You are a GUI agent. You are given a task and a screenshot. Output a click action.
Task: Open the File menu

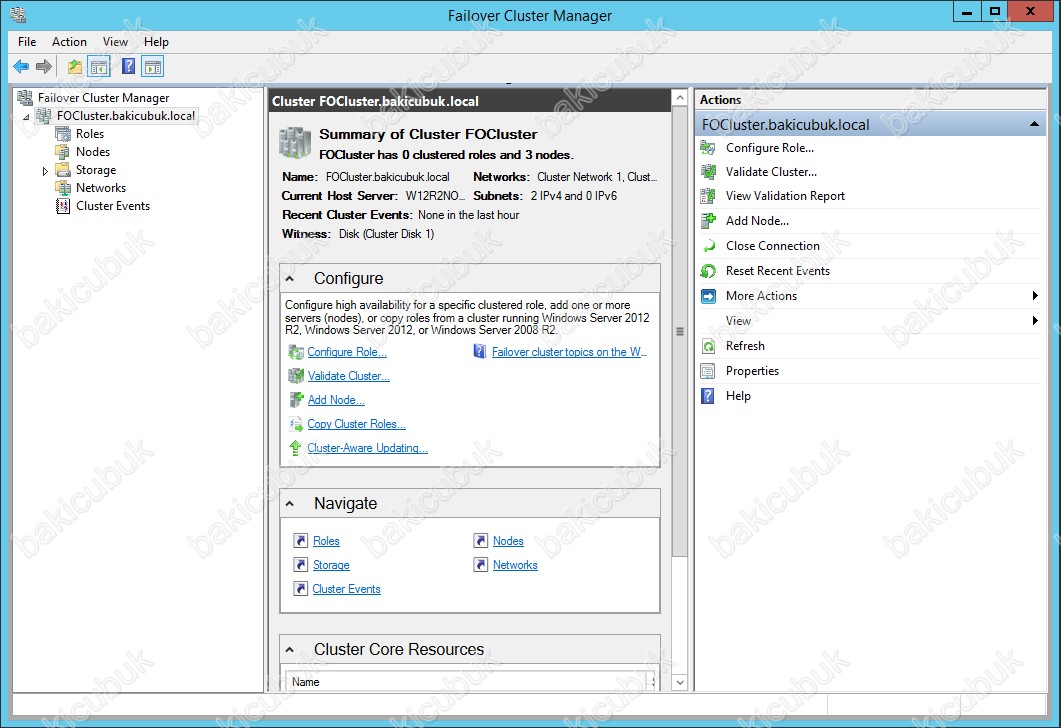tap(27, 42)
